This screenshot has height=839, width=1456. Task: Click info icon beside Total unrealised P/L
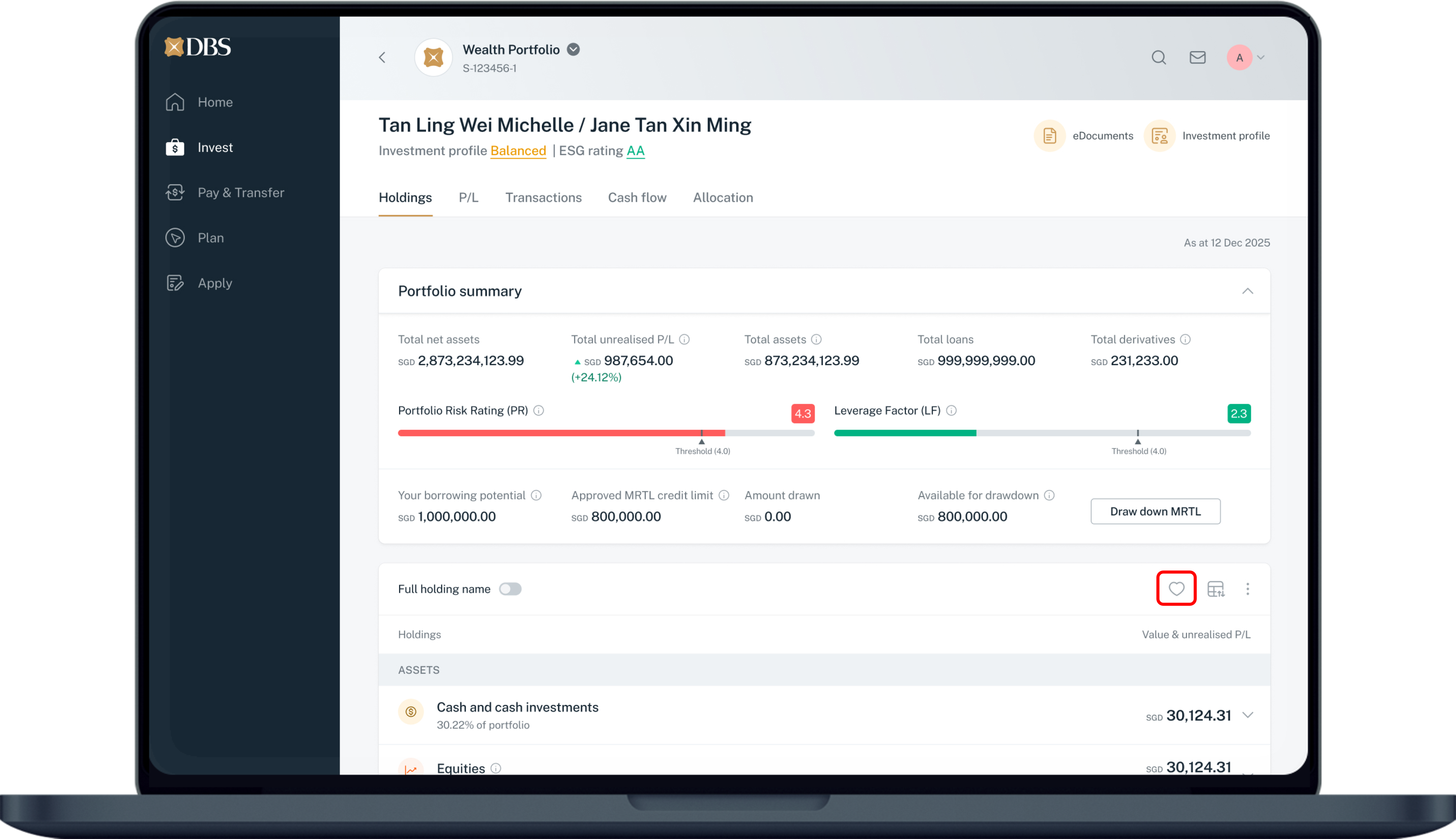tap(684, 339)
